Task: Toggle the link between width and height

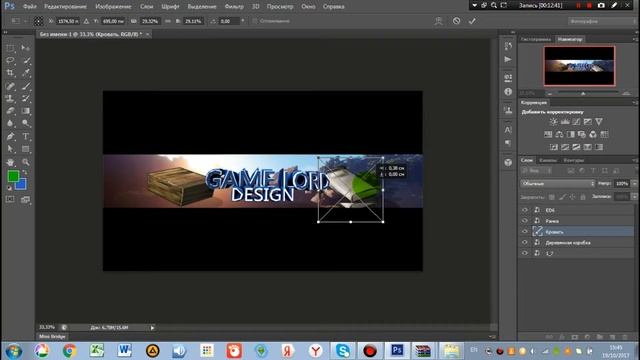Action: [x=168, y=21]
